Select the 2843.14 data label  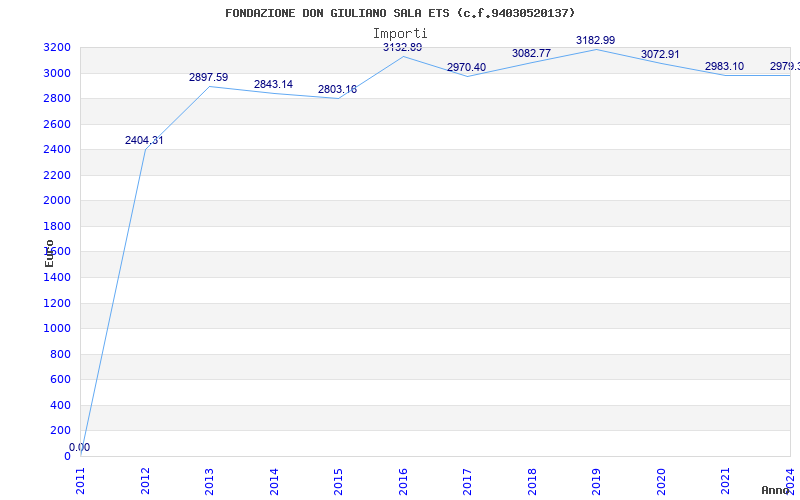coord(273,85)
